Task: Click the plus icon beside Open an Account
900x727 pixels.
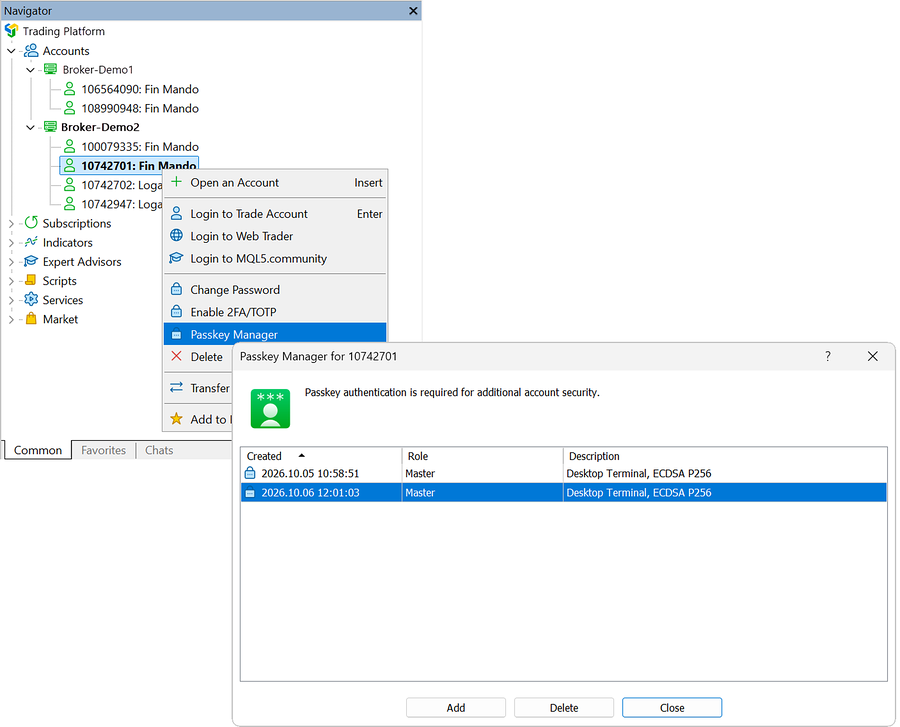Action: tap(177, 182)
